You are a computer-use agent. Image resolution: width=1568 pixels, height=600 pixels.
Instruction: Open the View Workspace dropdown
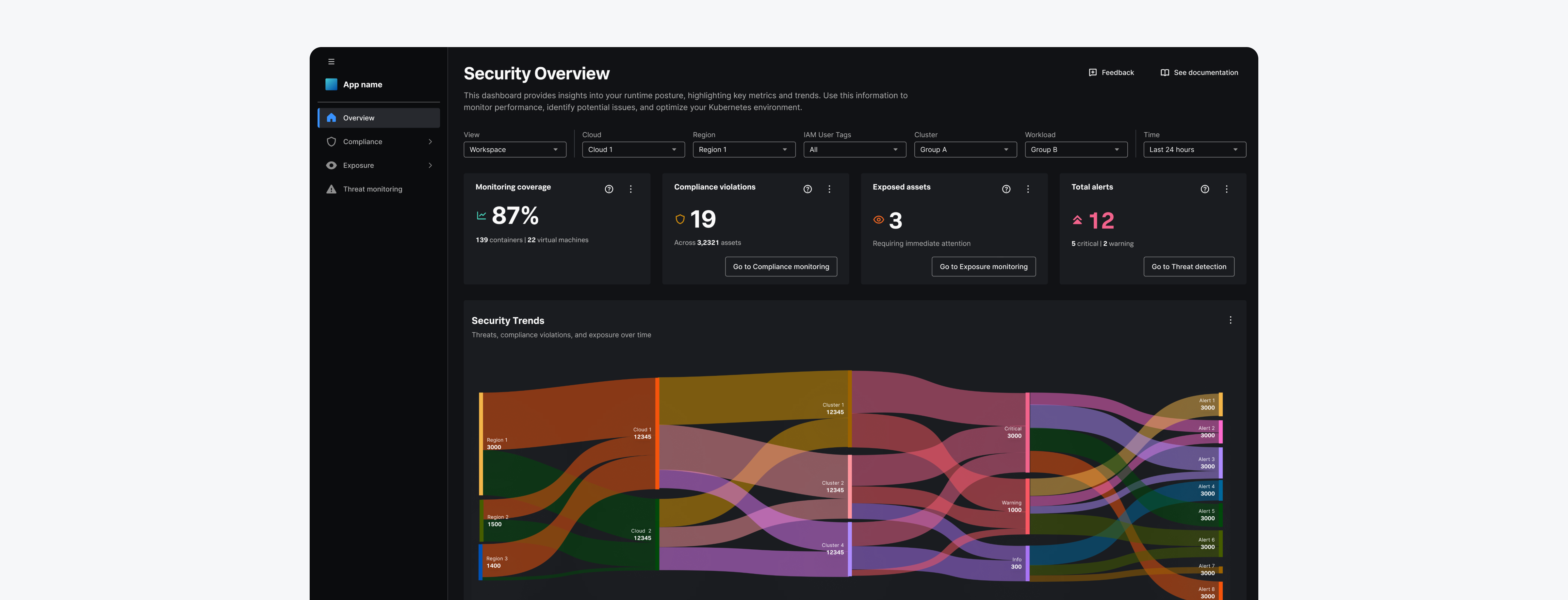pos(514,149)
